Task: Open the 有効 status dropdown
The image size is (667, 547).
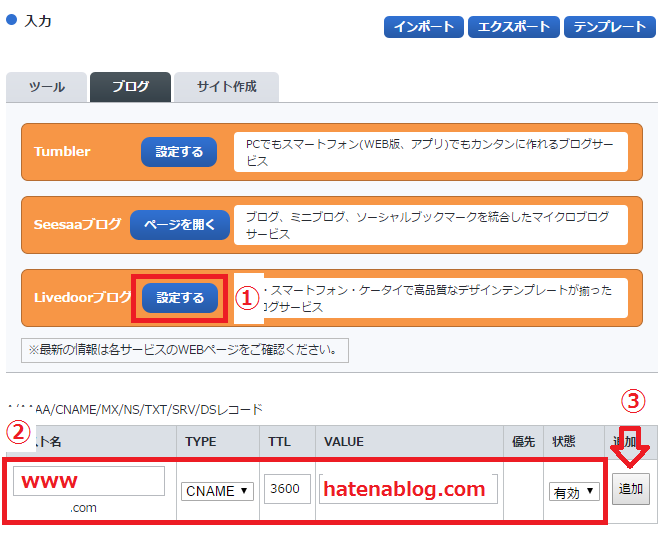Action: (574, 492)
